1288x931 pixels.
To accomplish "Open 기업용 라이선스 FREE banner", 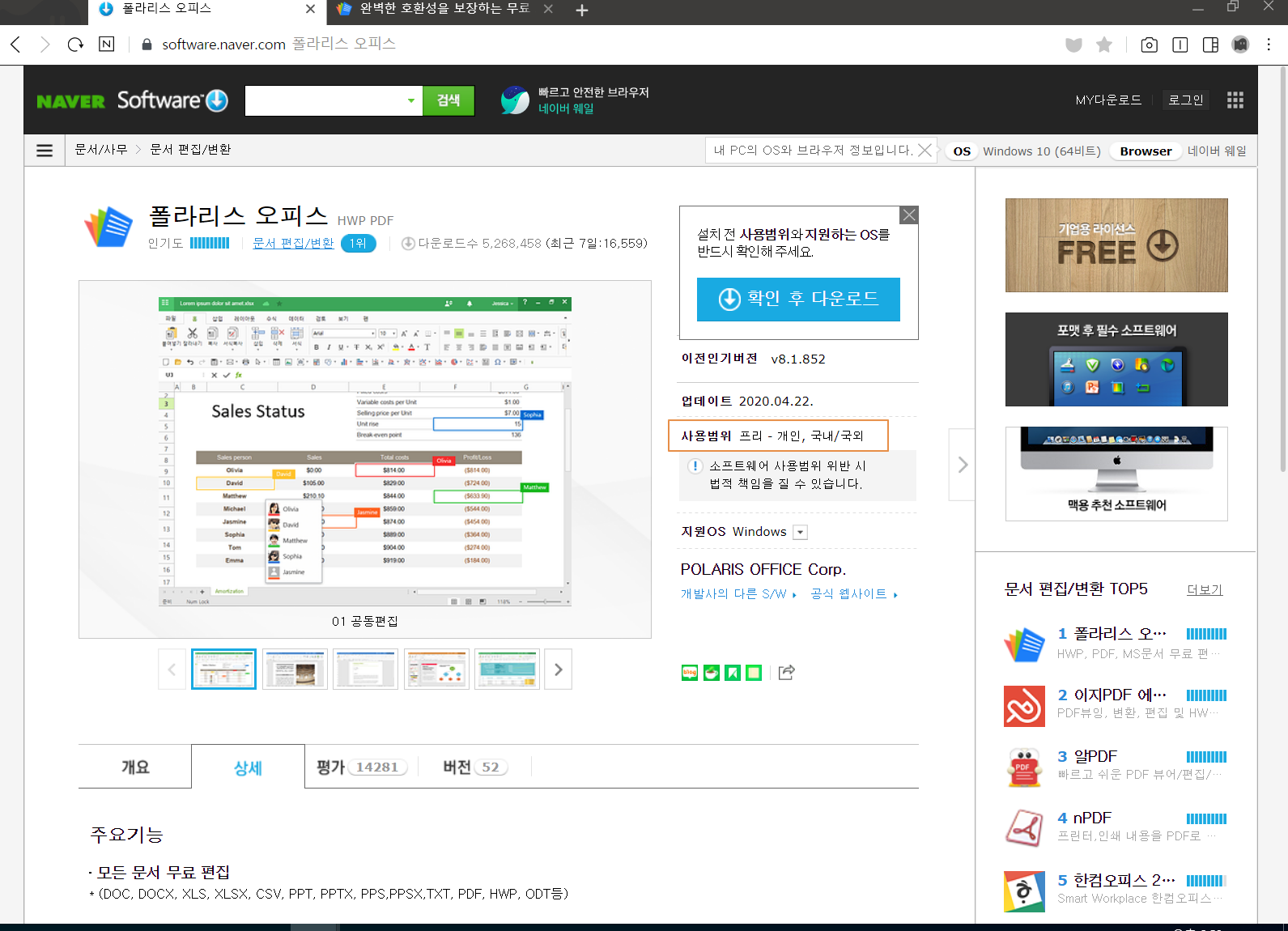I will point(1116,245).
